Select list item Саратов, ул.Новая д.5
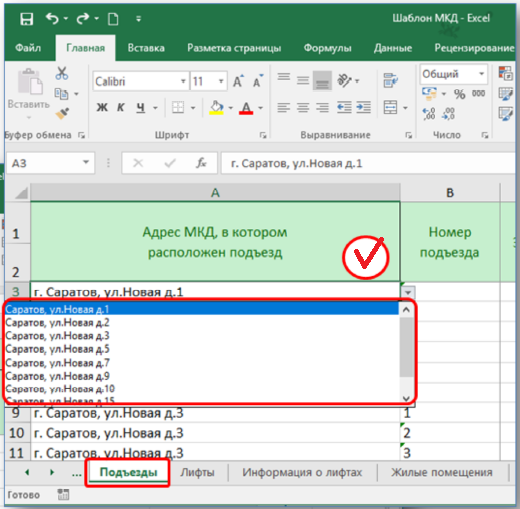This screenshot has height=509, width=520. pos(201,349)
